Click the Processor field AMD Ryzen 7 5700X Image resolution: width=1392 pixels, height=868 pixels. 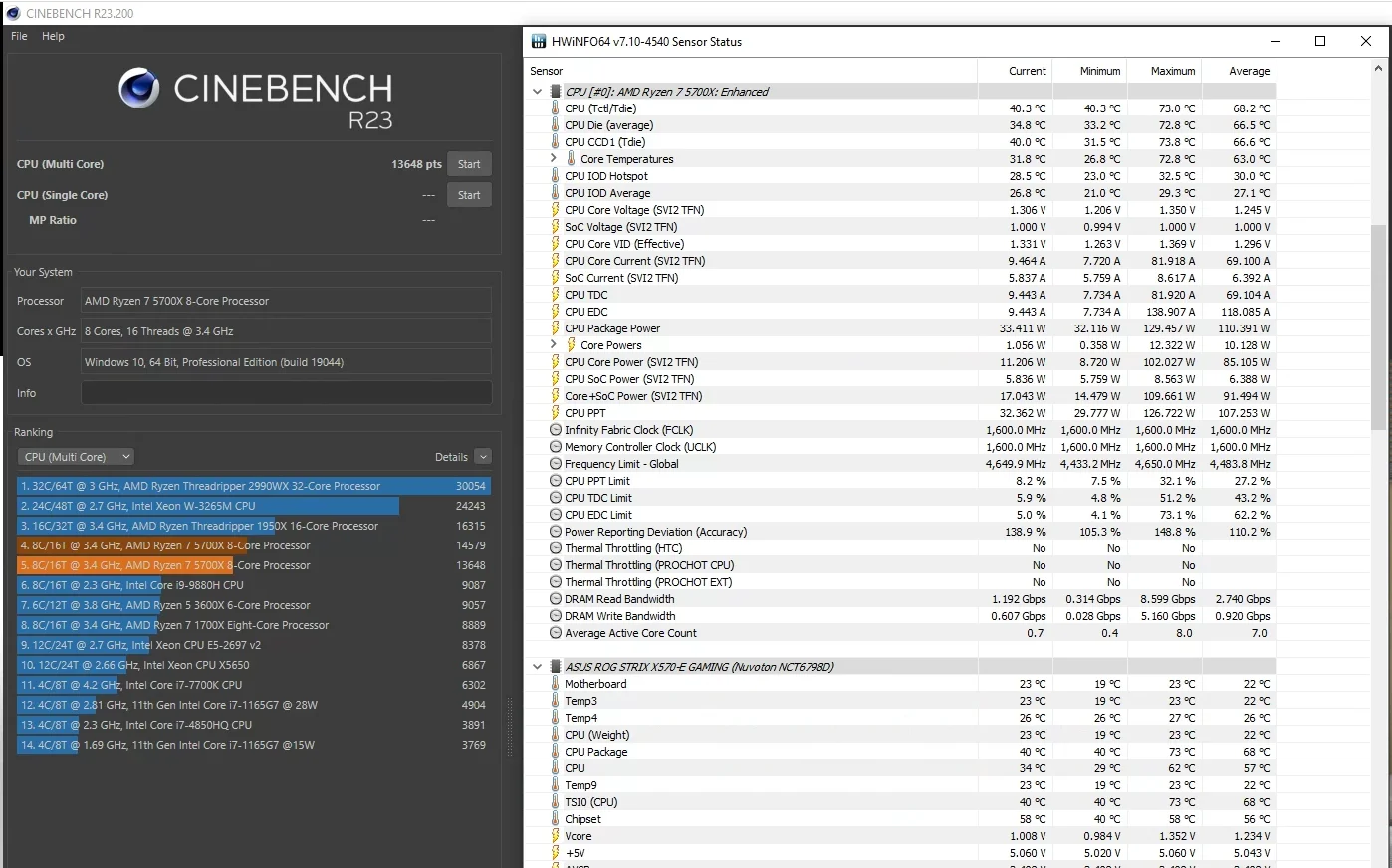[286, 301]
